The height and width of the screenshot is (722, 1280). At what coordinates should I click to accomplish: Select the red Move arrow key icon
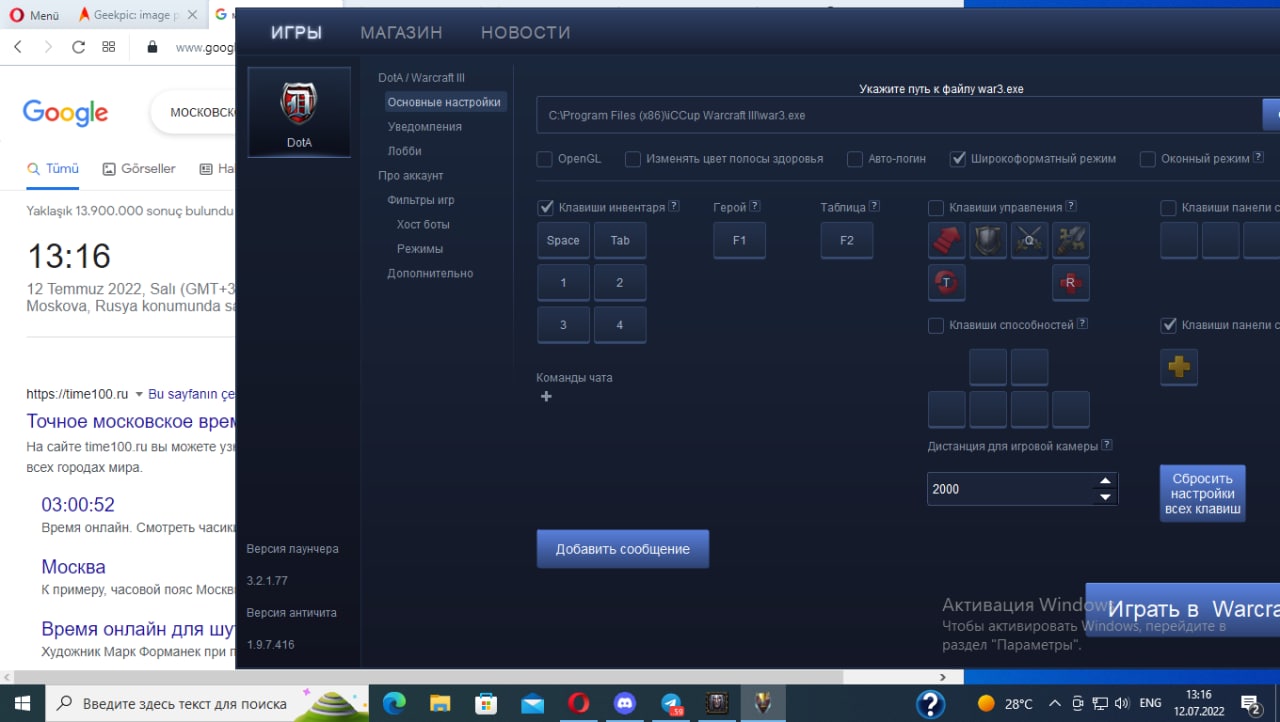[x=946, y=240]
